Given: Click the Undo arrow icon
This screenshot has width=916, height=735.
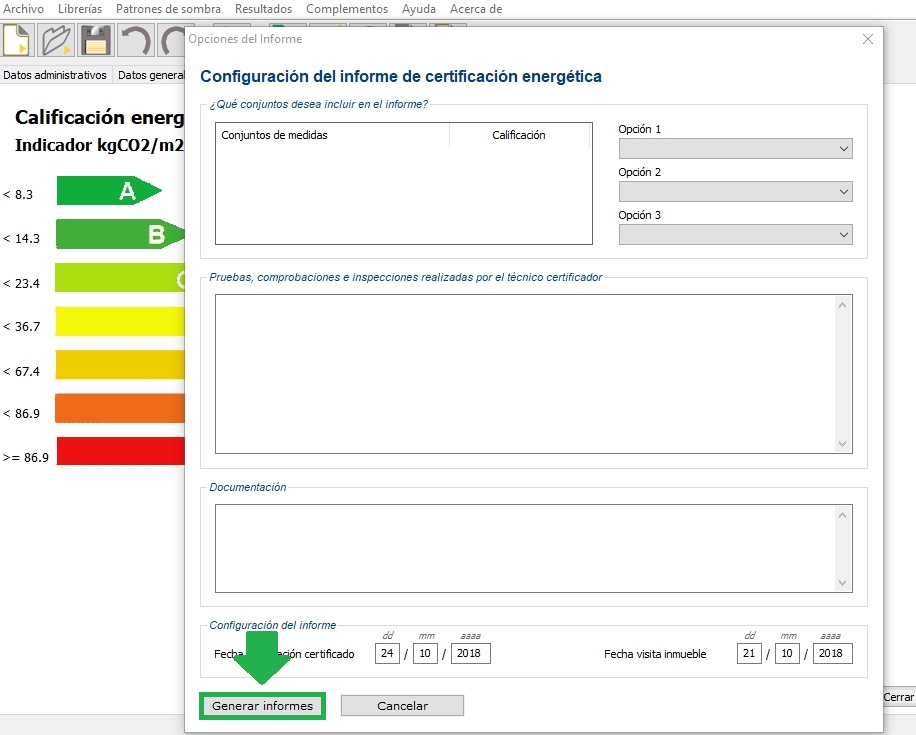Looking at the screenshot, I should (134, 43).
